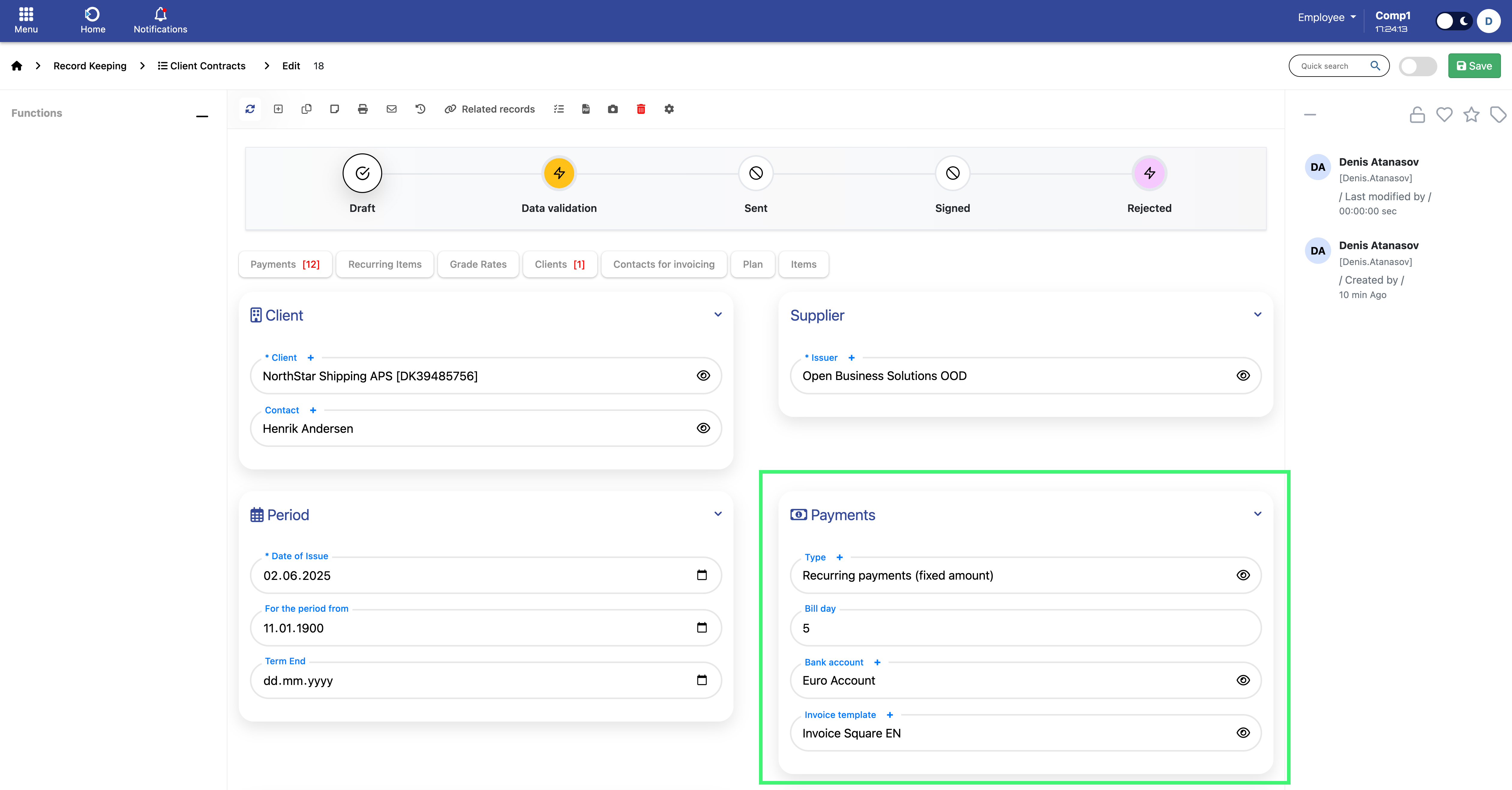Mark record as liked with heart icon
The width and height of the screenshot is (1512, 790).
tap(1444, 115)
